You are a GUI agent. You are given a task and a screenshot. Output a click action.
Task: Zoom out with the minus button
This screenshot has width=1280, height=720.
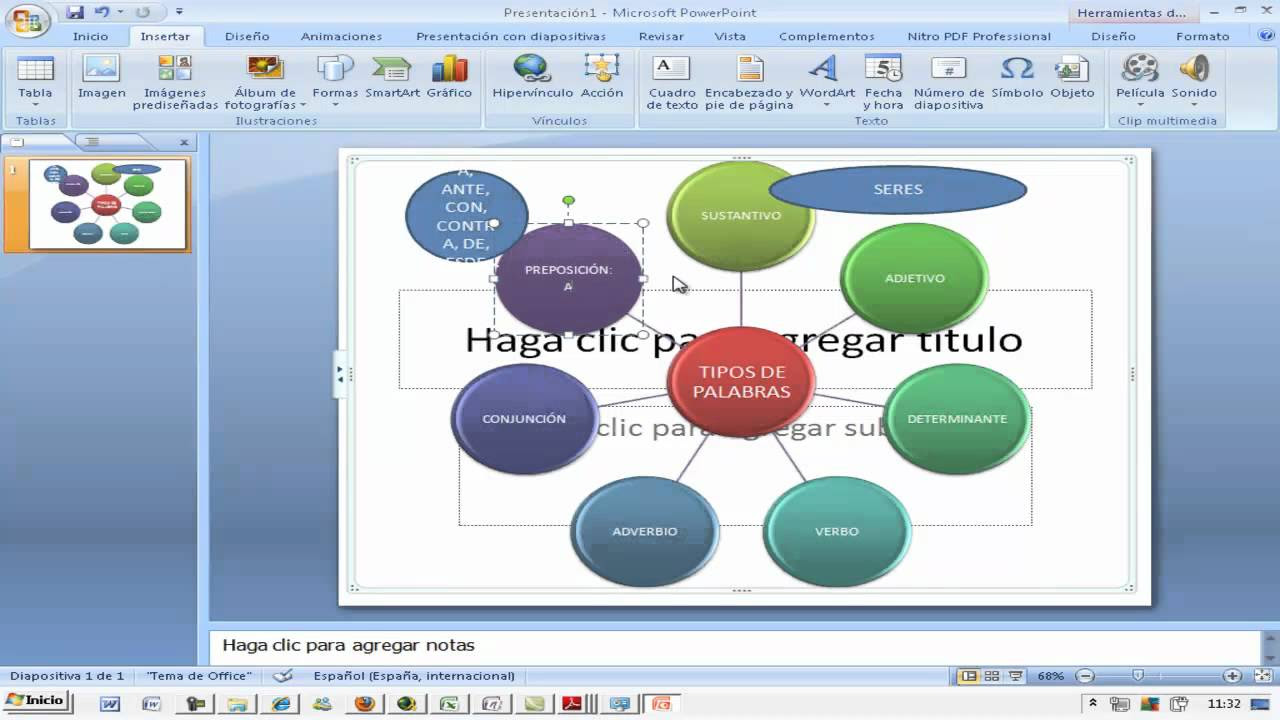tap(1084, 676)
